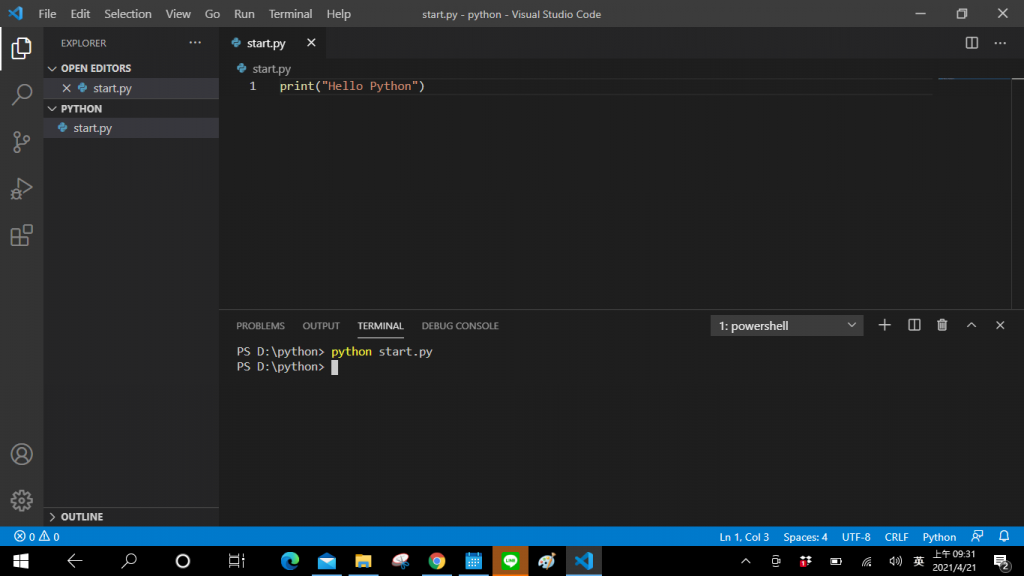Viewport: 1024px width, 576px height.
Task: Open Task View on the taskbar
Action: (x=236, y=561)
